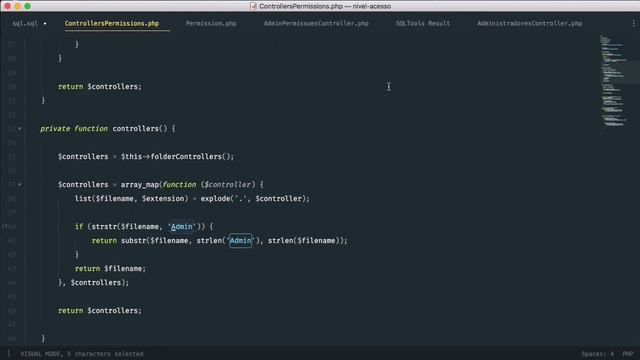Open the AdministradoresController.php tab
The width and height of the screenshot is (640, 360).
tap(529, 24)
